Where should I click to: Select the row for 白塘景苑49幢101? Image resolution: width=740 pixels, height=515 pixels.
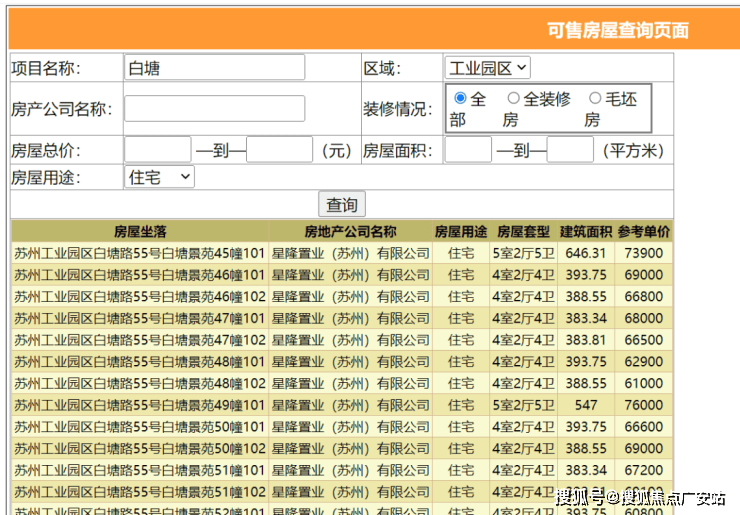tap(140, 405)
